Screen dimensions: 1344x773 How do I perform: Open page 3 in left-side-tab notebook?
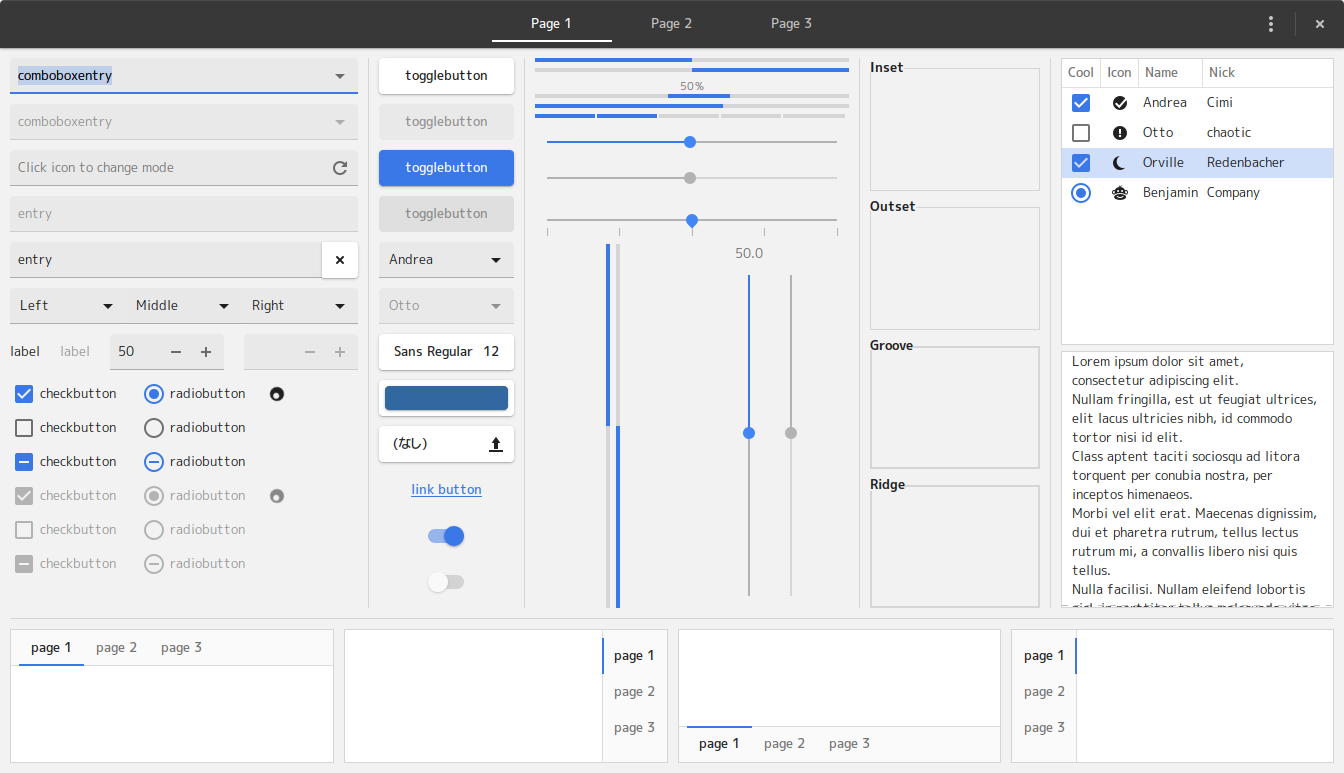point(1044,728)
